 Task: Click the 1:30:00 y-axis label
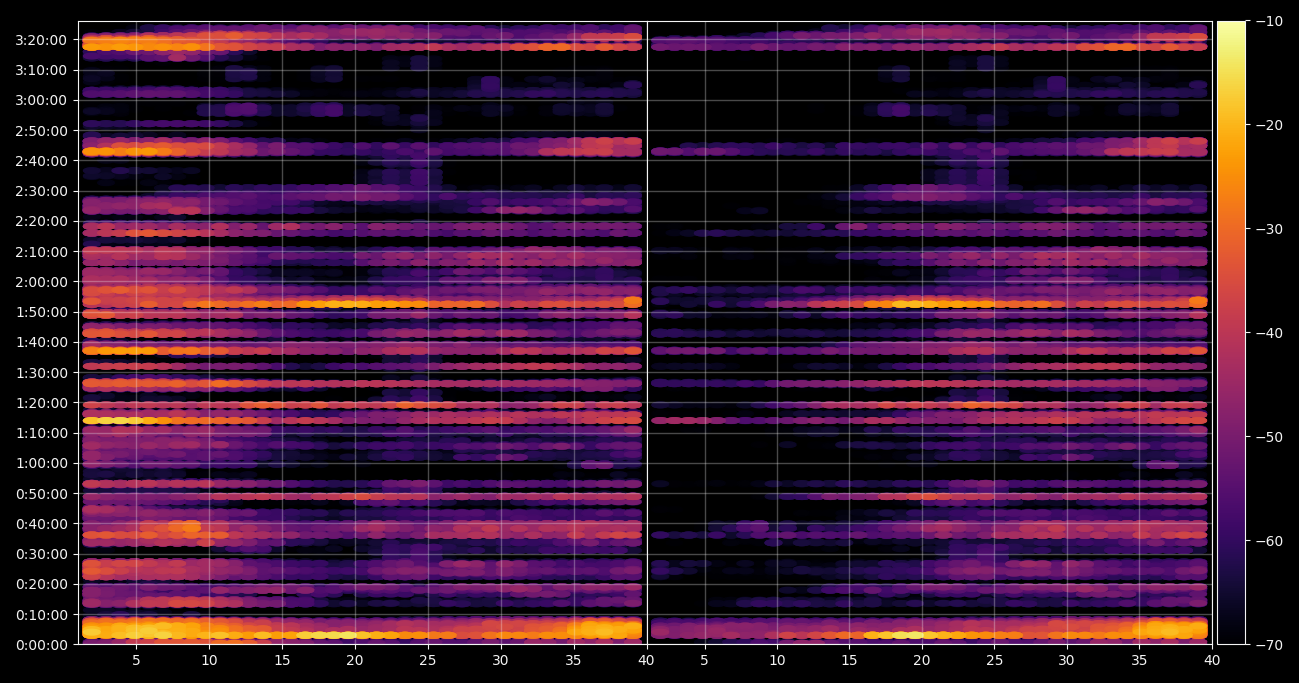click(42, 372)
